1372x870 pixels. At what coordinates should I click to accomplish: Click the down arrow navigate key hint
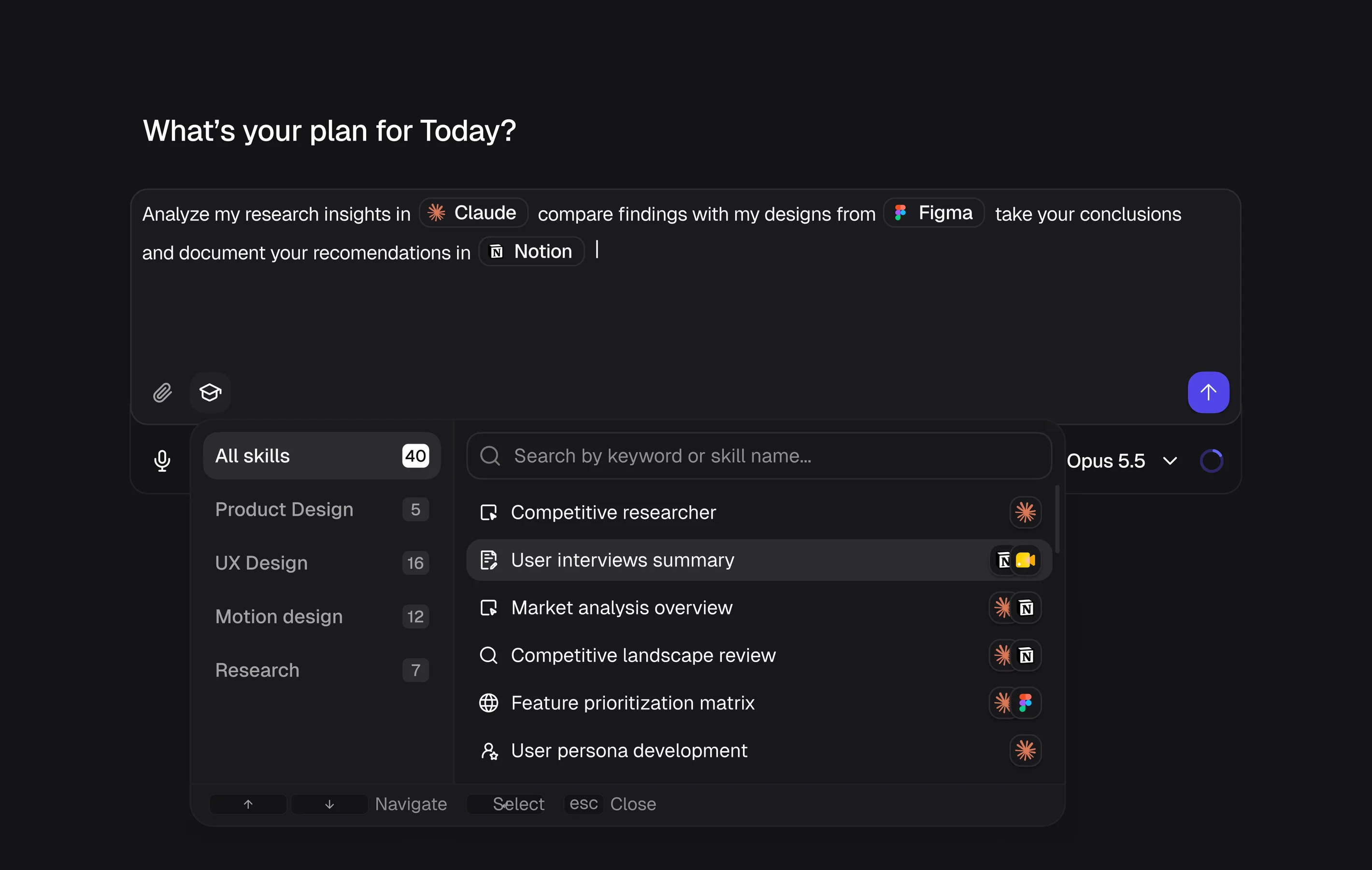[329, 804]
